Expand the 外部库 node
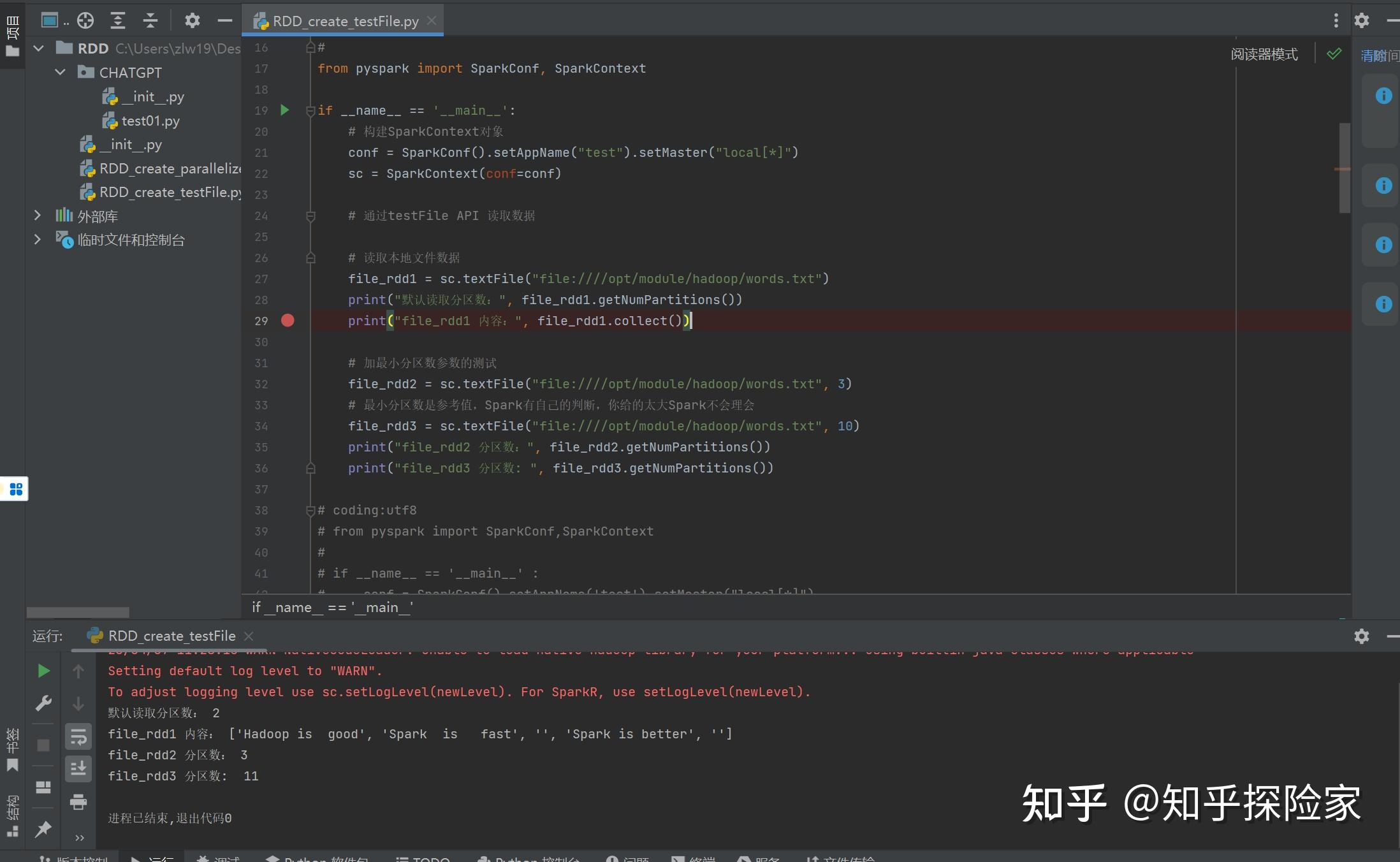Image resolution: width=1400 pixels, height=862 pixels. 37,215
